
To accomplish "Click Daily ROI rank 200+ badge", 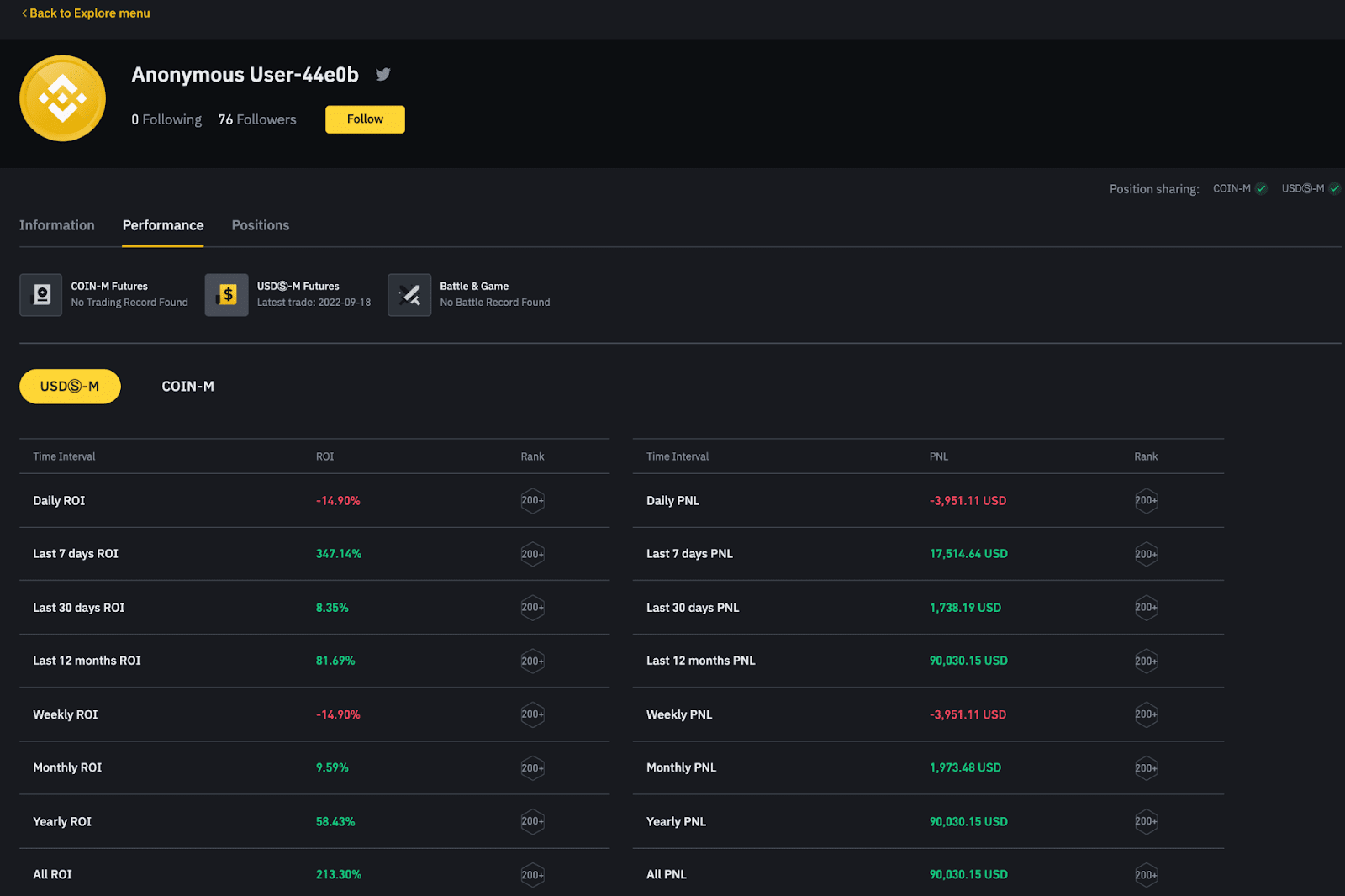I will 532,501.
